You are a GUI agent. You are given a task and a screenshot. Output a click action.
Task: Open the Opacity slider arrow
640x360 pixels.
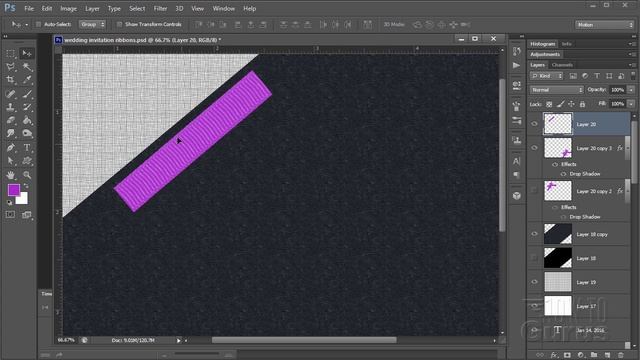point(631,90)
